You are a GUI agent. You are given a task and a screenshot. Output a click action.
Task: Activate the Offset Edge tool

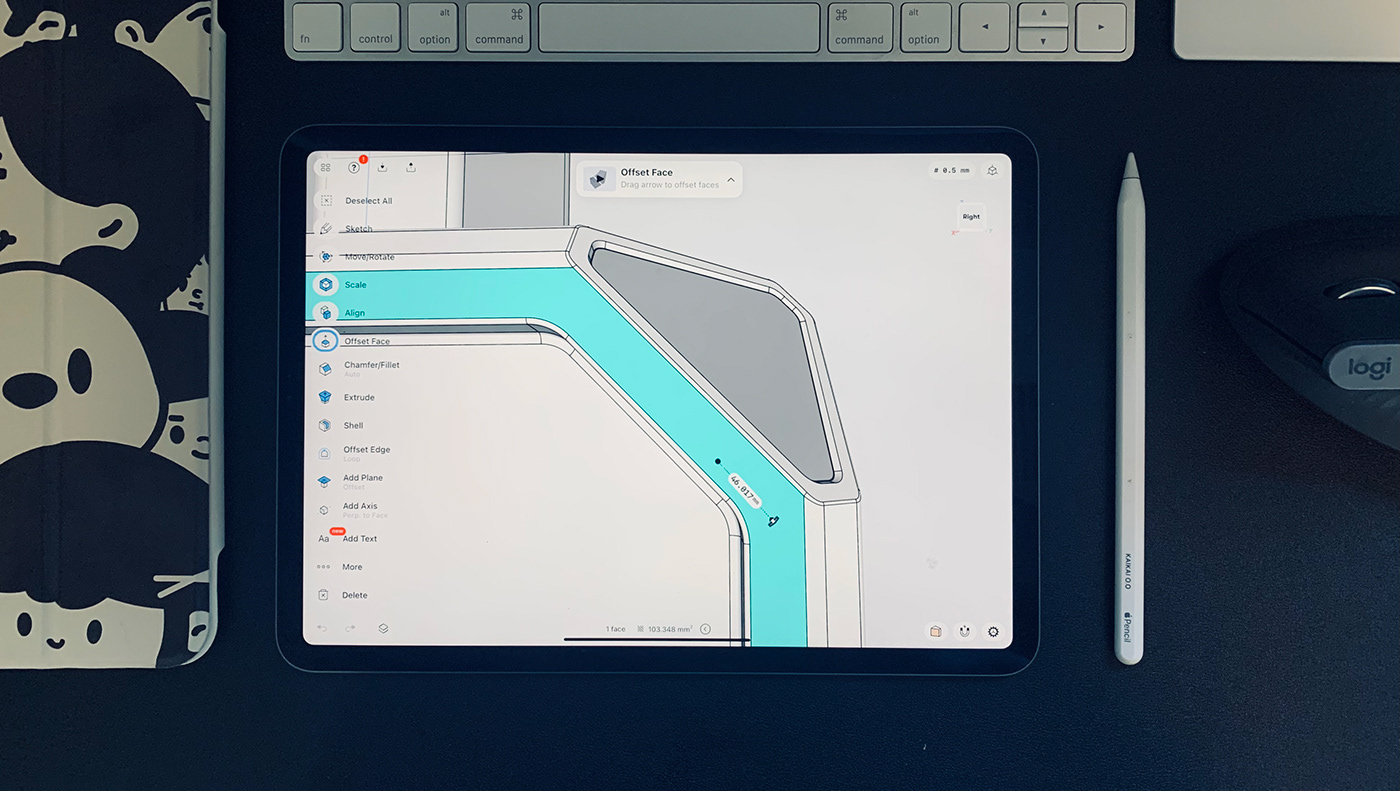point(365,450)
